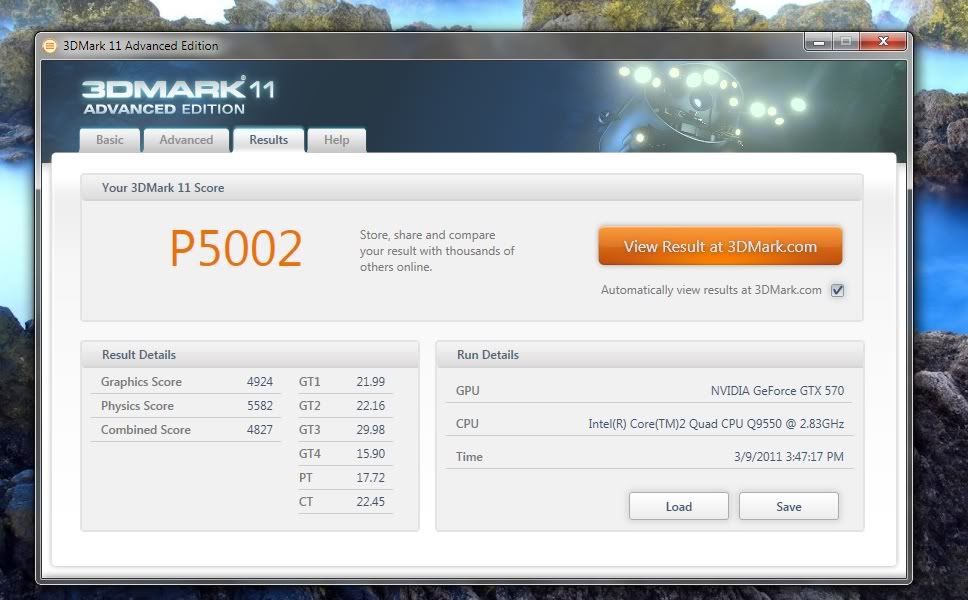Click the Store, share and compare description text
This screenshot has height=600, width=968.
click(437, 251)
